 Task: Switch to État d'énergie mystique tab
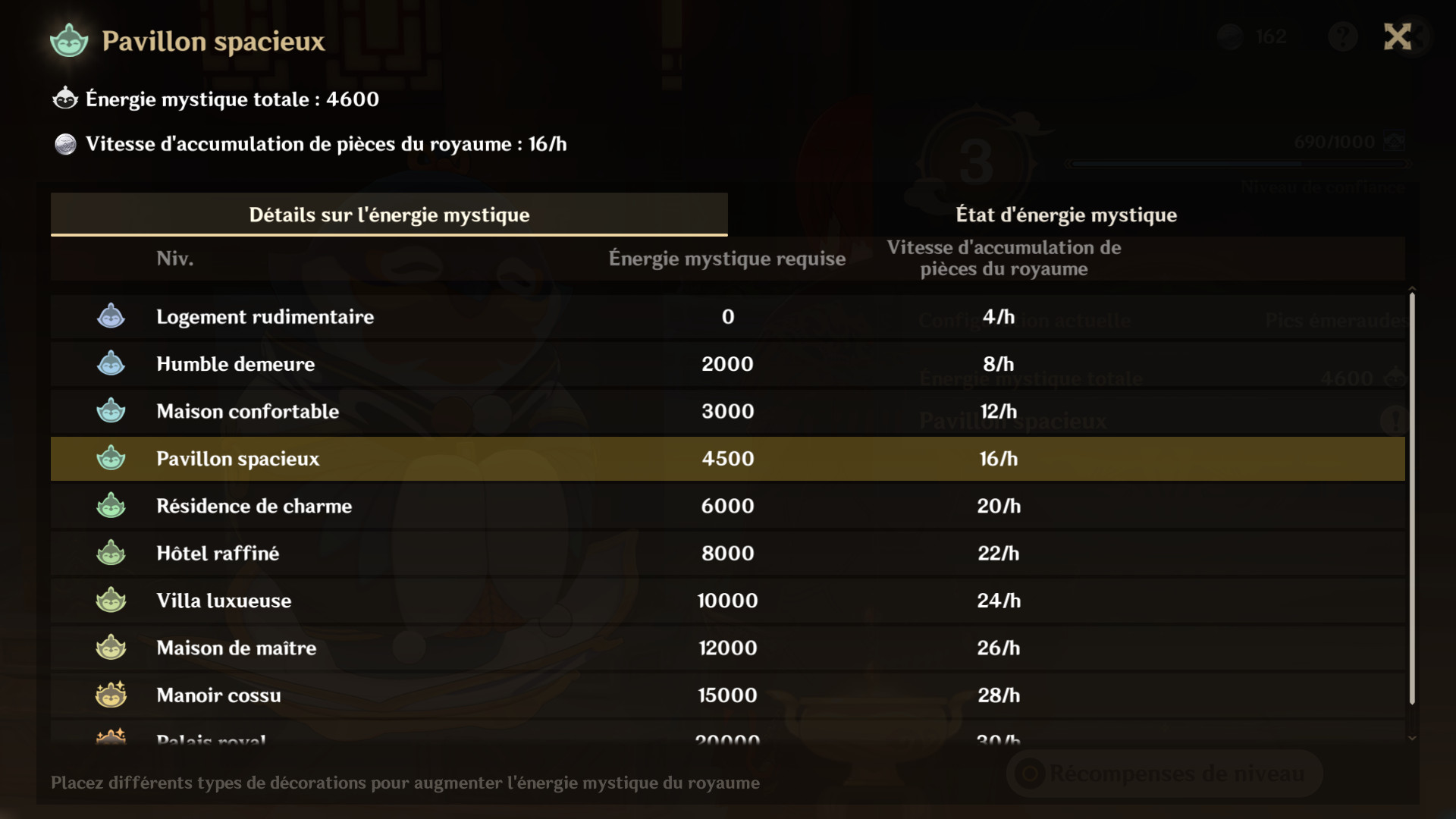pyautogui.click(x=1066, y=215)
